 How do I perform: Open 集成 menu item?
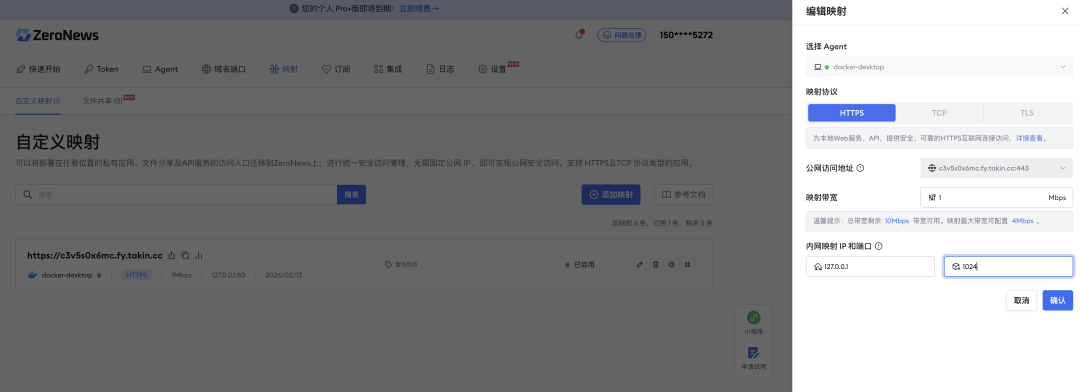[x=388, y=69]
